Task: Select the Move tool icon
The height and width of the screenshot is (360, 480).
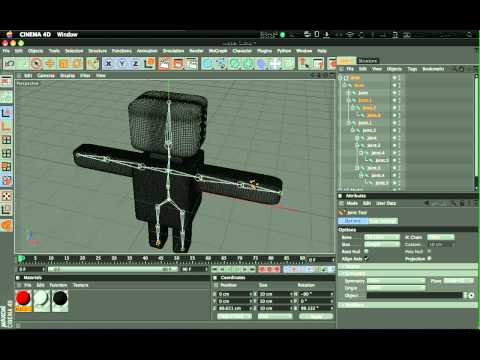Action: pyautogui.click(x=50, y=63)
